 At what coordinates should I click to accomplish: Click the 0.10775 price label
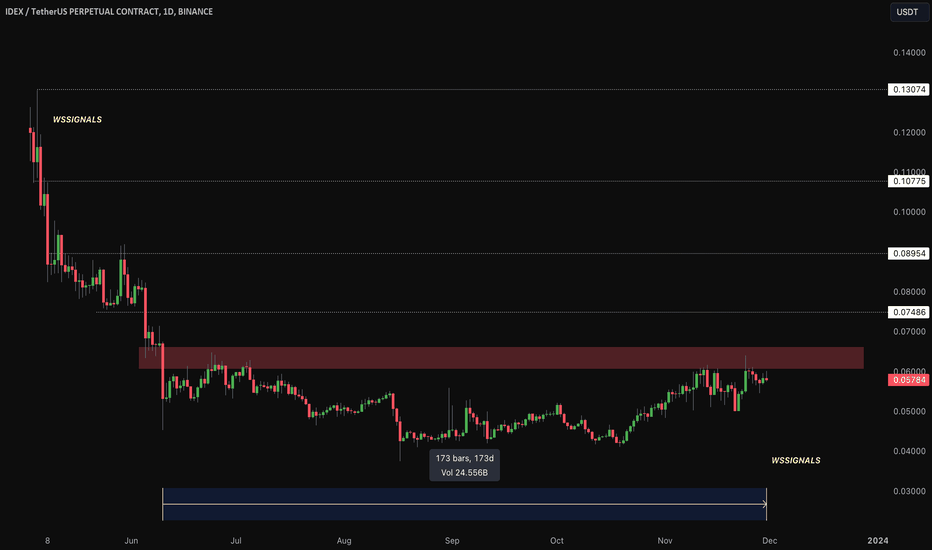tap(908, 181)
